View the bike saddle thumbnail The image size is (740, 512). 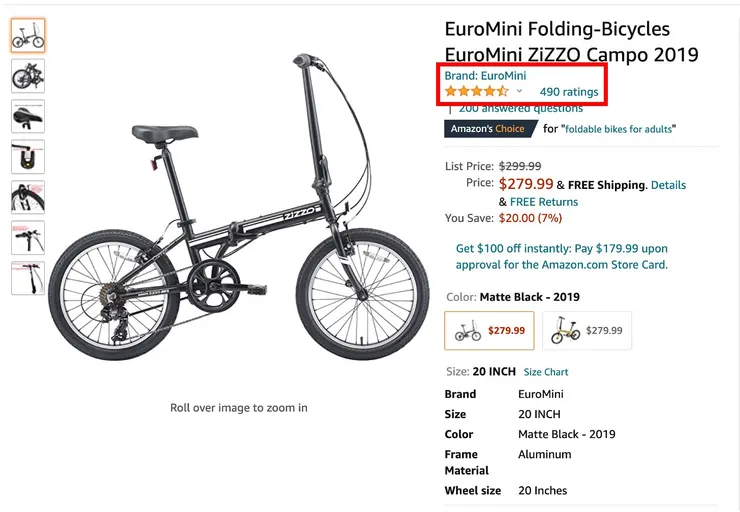click(28, 116)
